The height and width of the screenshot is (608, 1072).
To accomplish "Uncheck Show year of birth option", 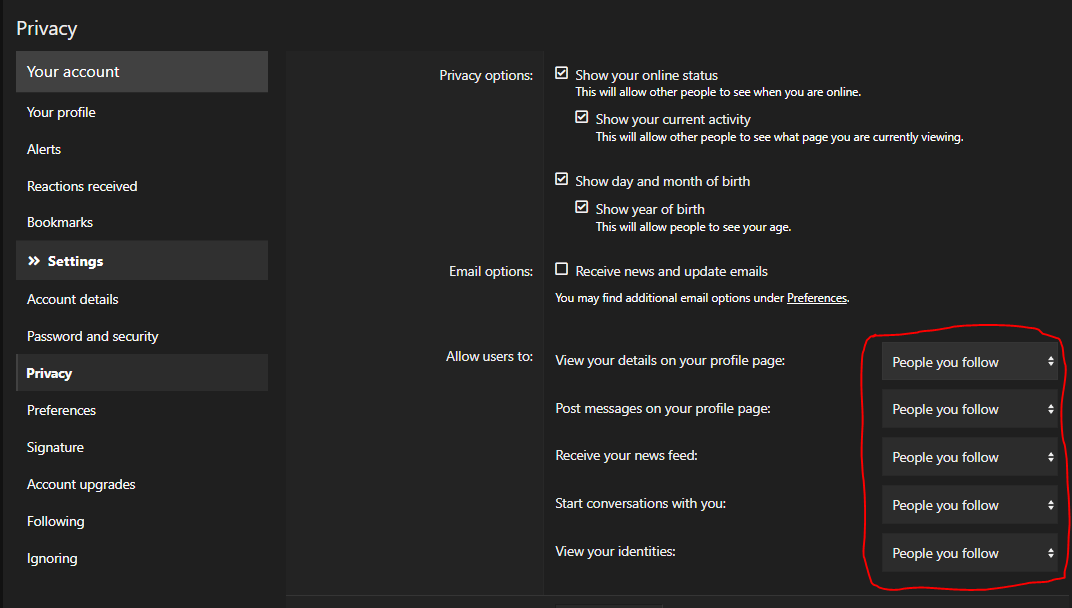I will click(582, 208).
